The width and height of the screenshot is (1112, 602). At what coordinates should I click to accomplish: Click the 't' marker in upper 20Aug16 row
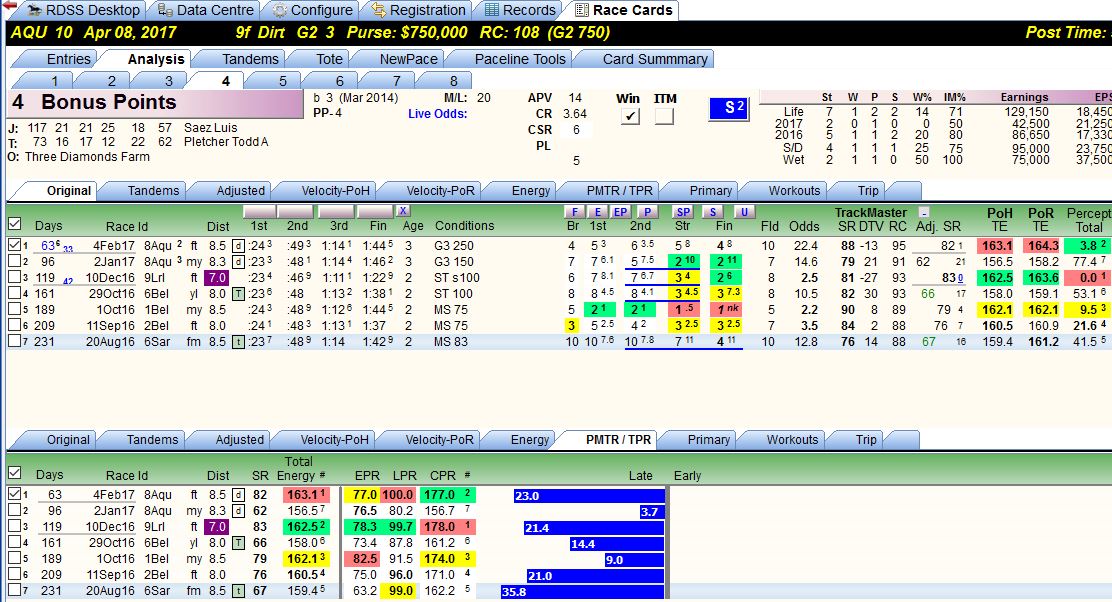239,342
